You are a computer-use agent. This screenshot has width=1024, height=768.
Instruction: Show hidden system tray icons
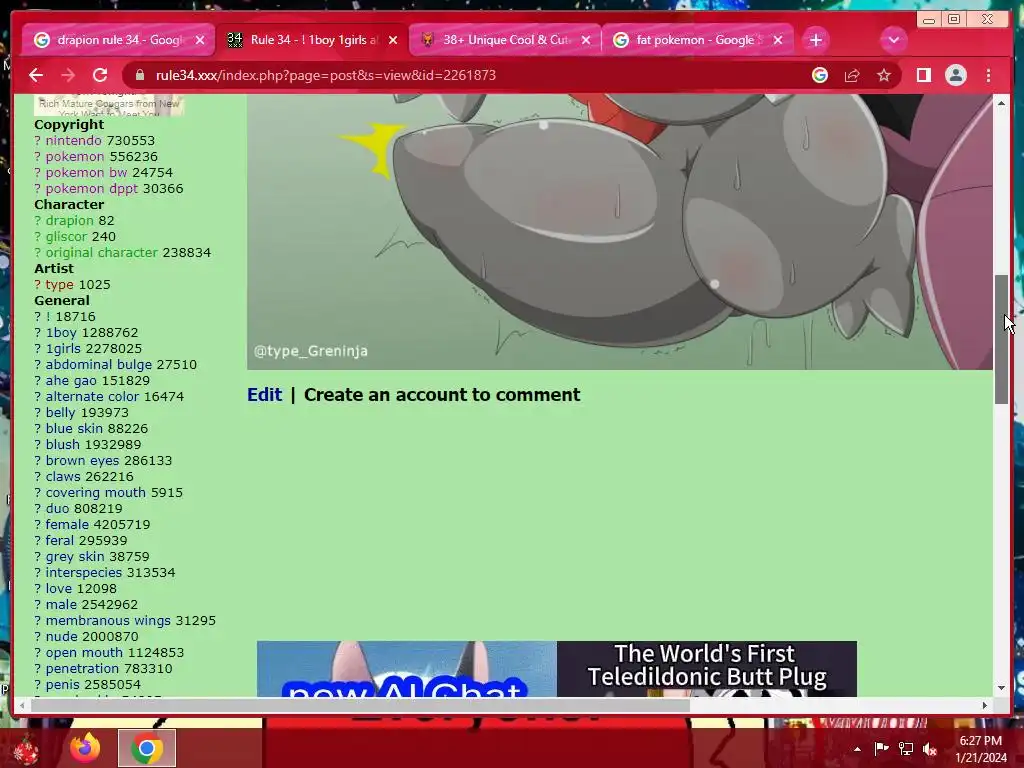[857, 749]
